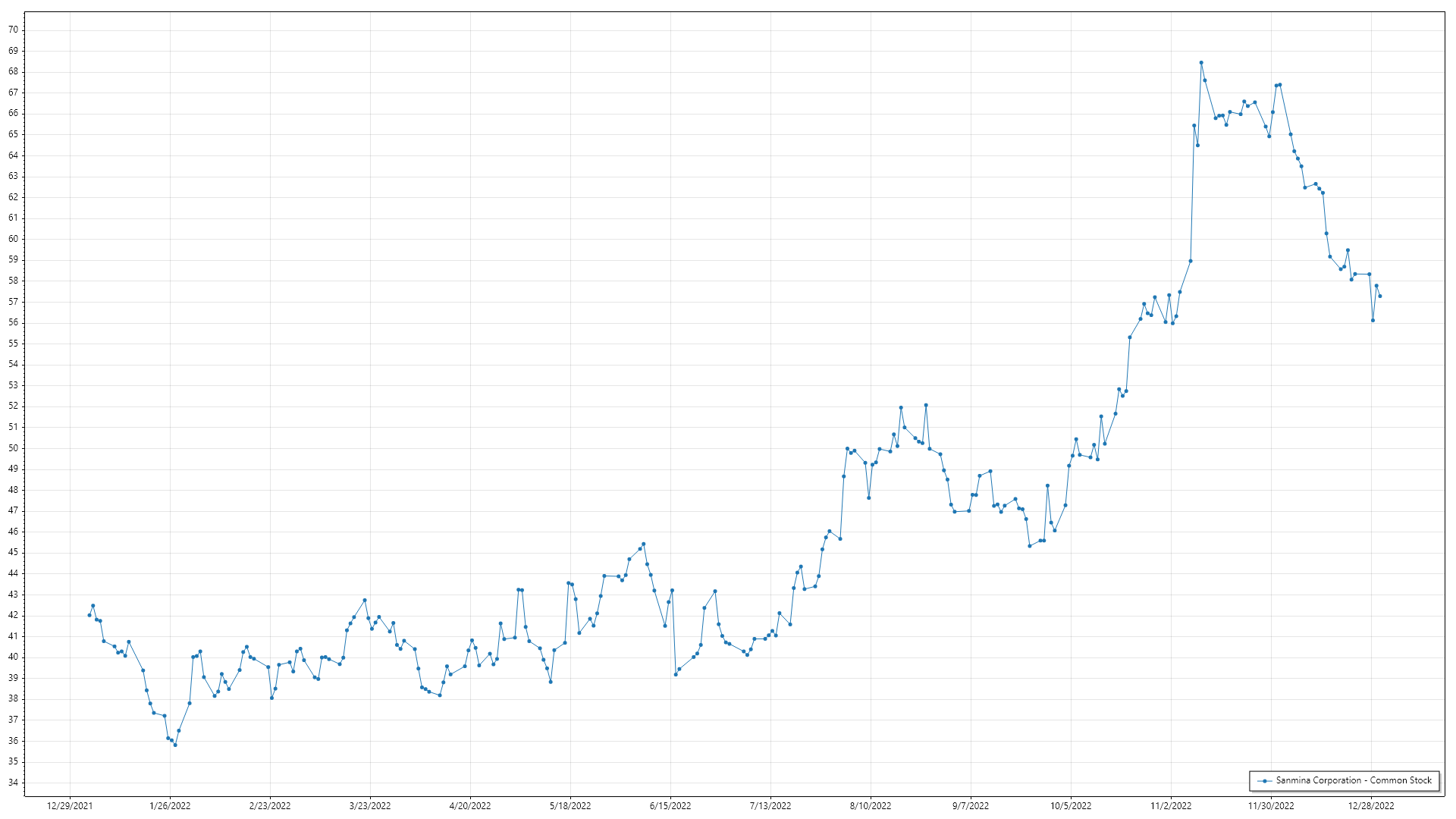This screenshot has height=819, width=1456.
Task: Click the 12/28/2022 x-axis label
Action: click(x=1371, y=806)
